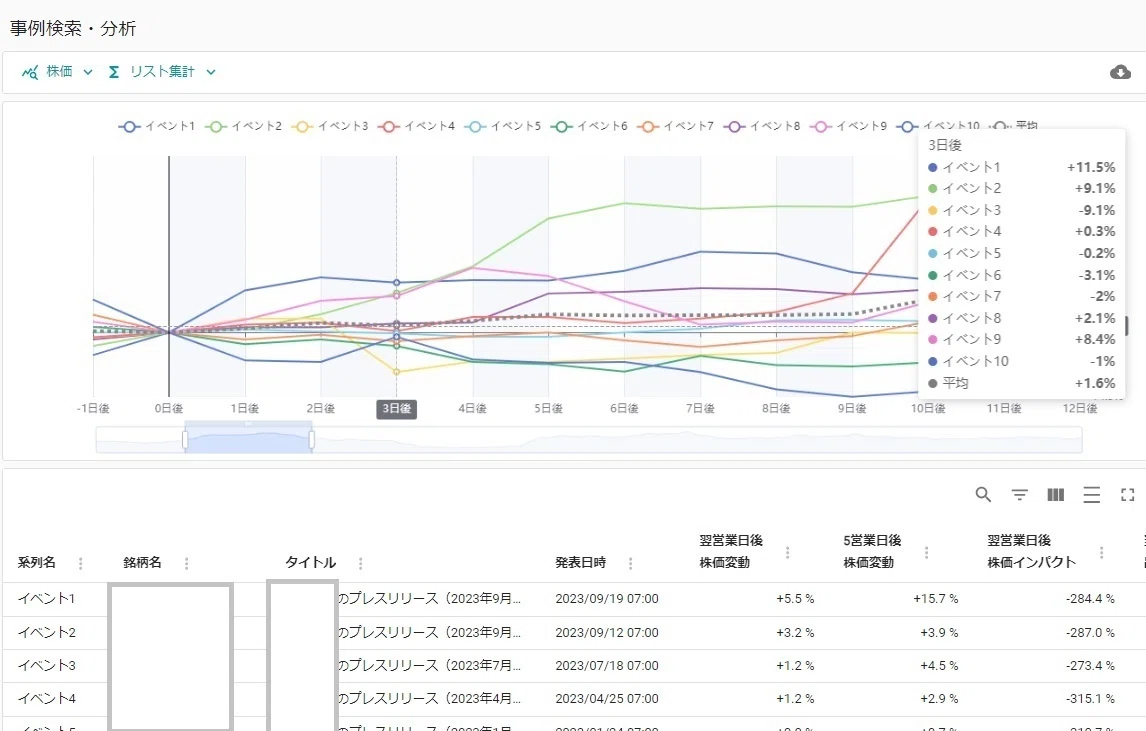
Task: Open the column visibility icon
Action: click(1055, 495)
